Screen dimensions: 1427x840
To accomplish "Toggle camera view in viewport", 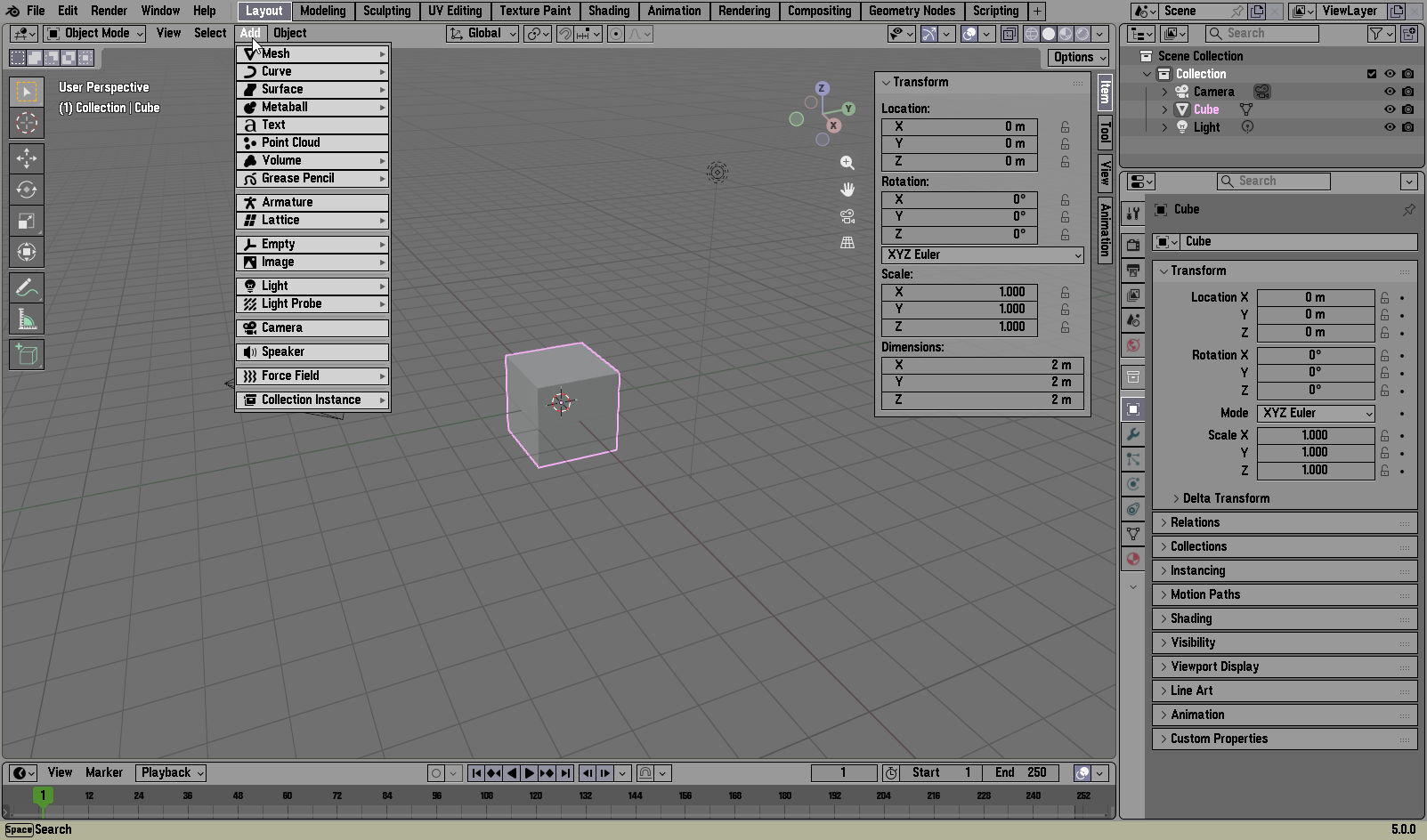I will pyautogui.click(x=847, y=216).
